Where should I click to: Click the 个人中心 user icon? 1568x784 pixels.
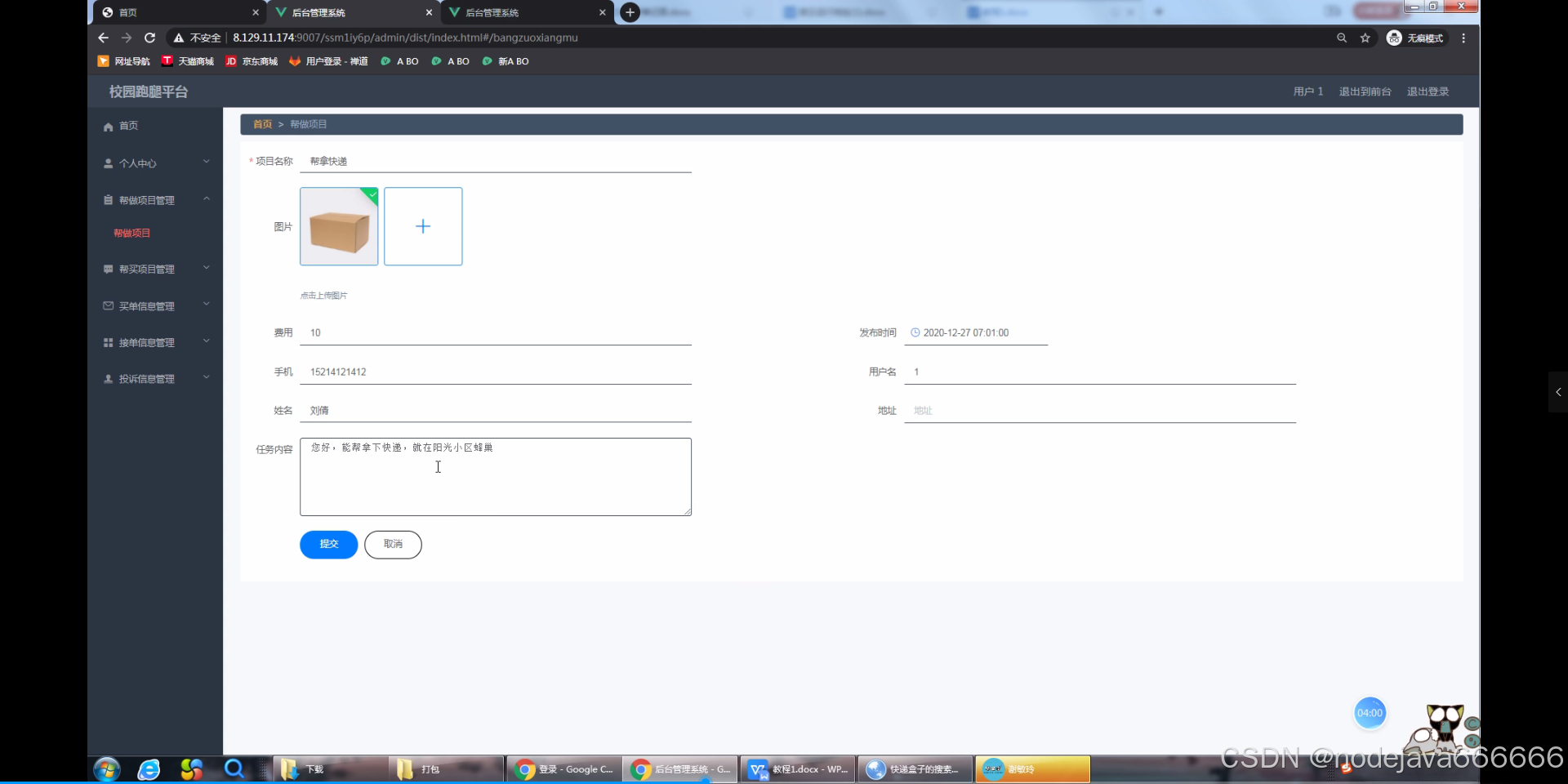click(x=108, y=163)
